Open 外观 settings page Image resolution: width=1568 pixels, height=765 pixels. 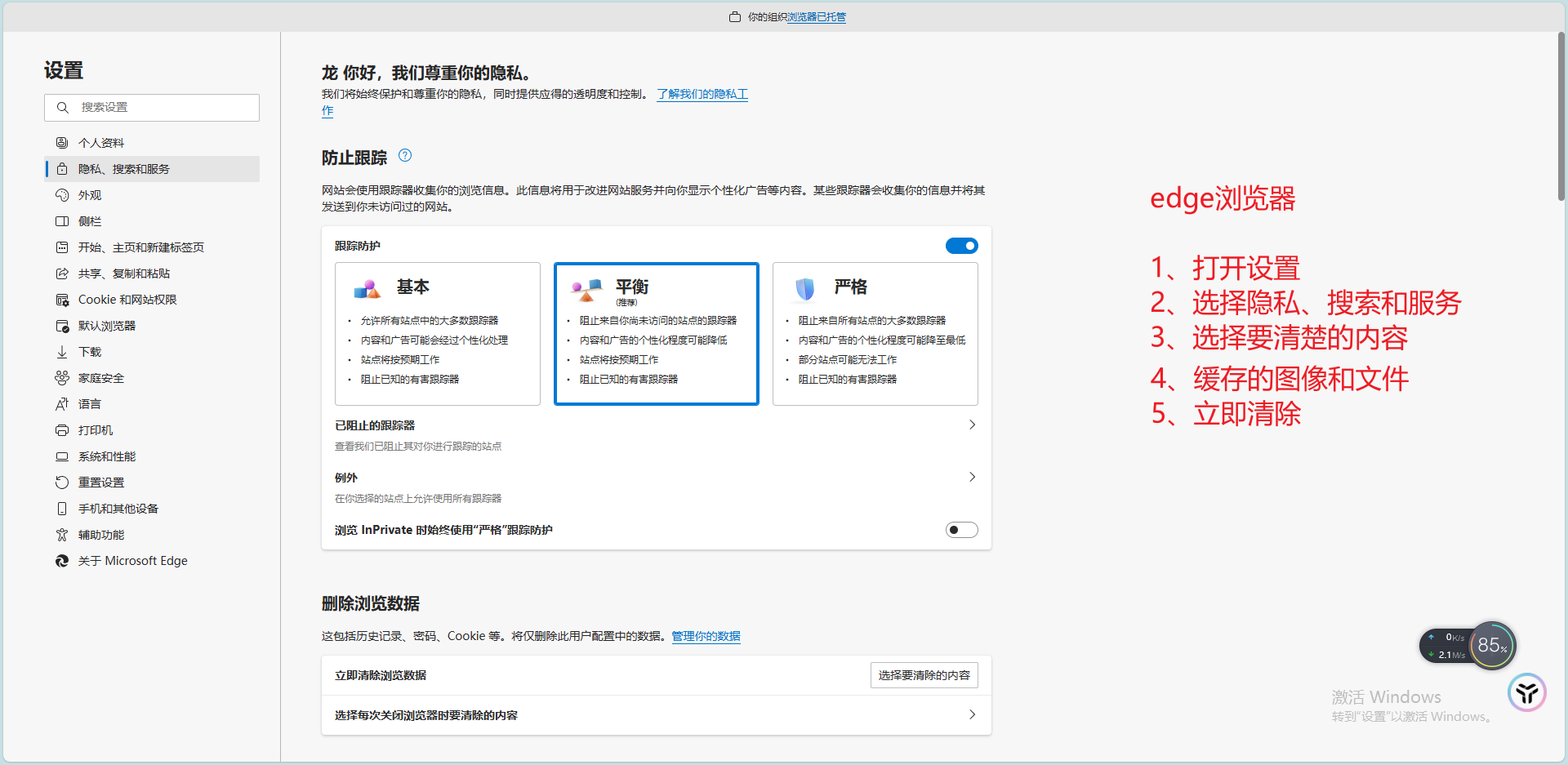[152, 195]
